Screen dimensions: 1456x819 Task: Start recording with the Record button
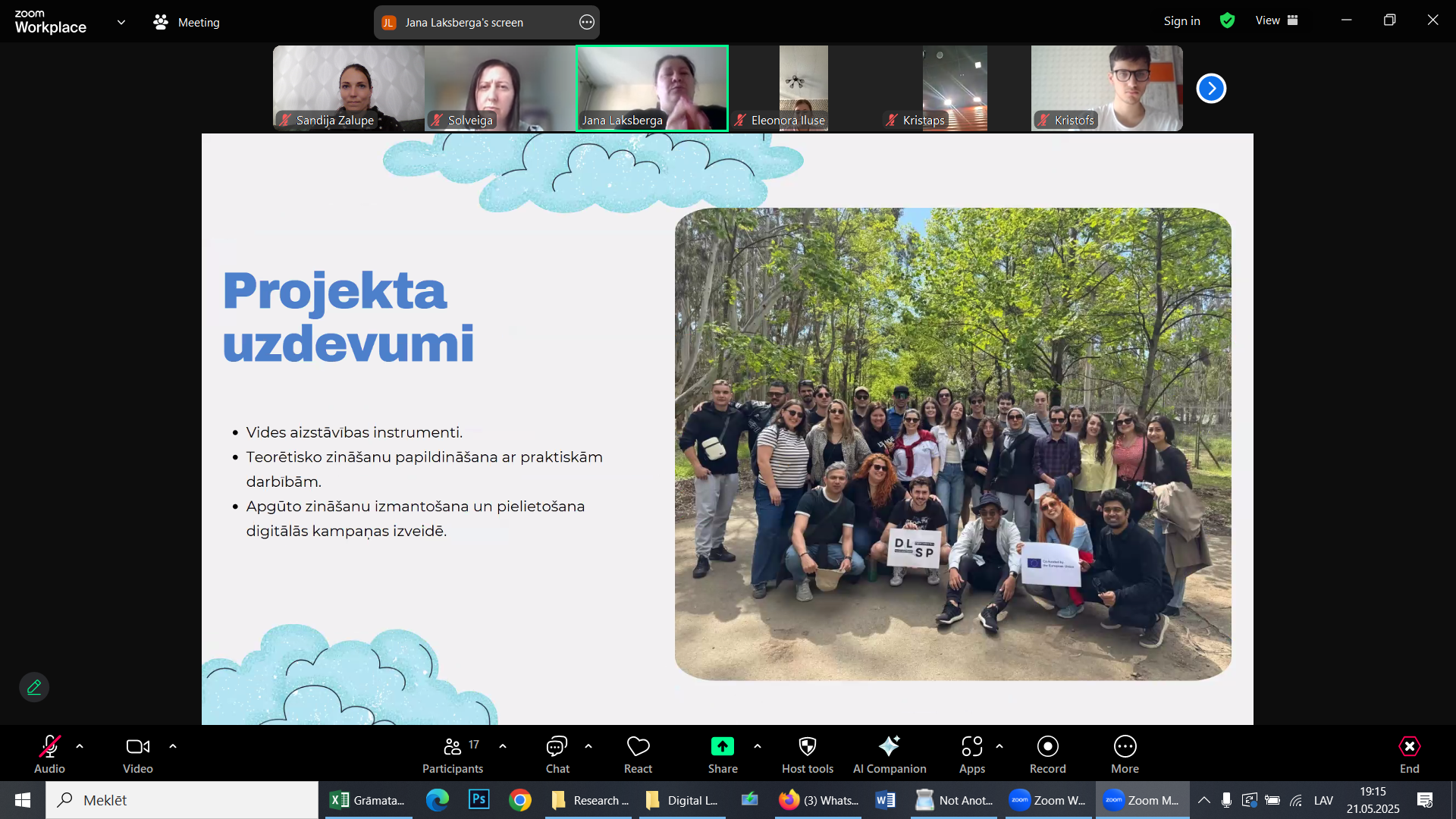coord(1047,747)
